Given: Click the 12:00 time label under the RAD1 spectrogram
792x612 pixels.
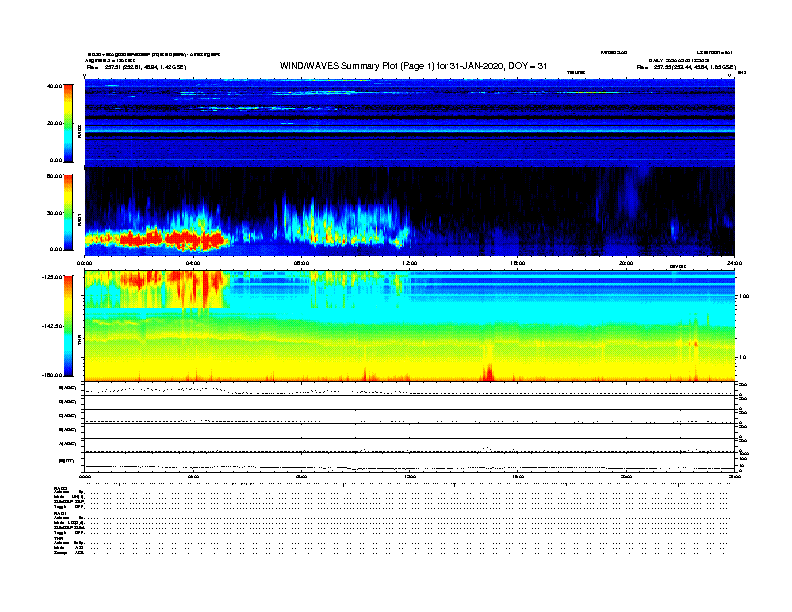Looking at the screenshot, I should (409, 263).
